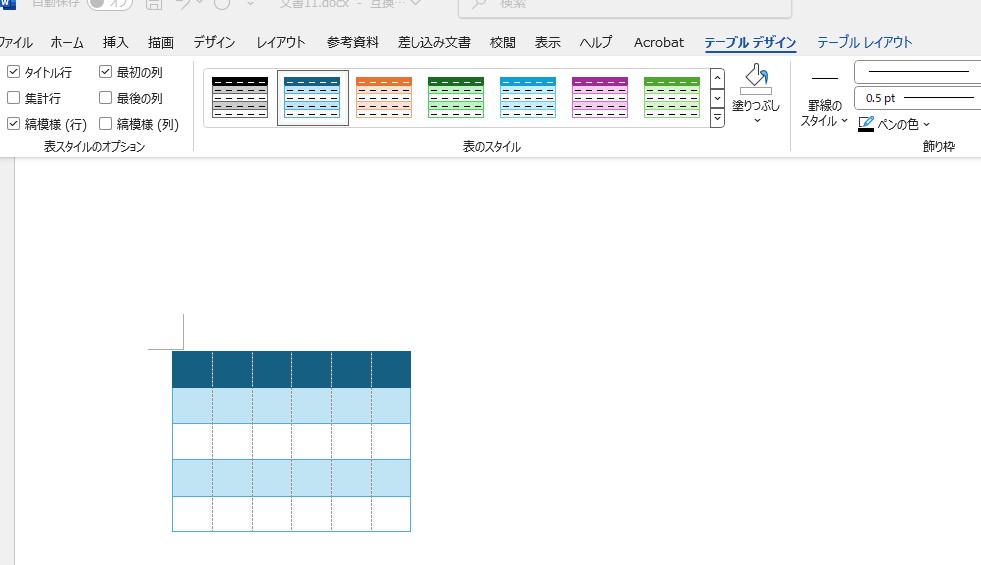
Task: Uncheck the タイトル行 checkbox
Action: [x=13, y=72]
